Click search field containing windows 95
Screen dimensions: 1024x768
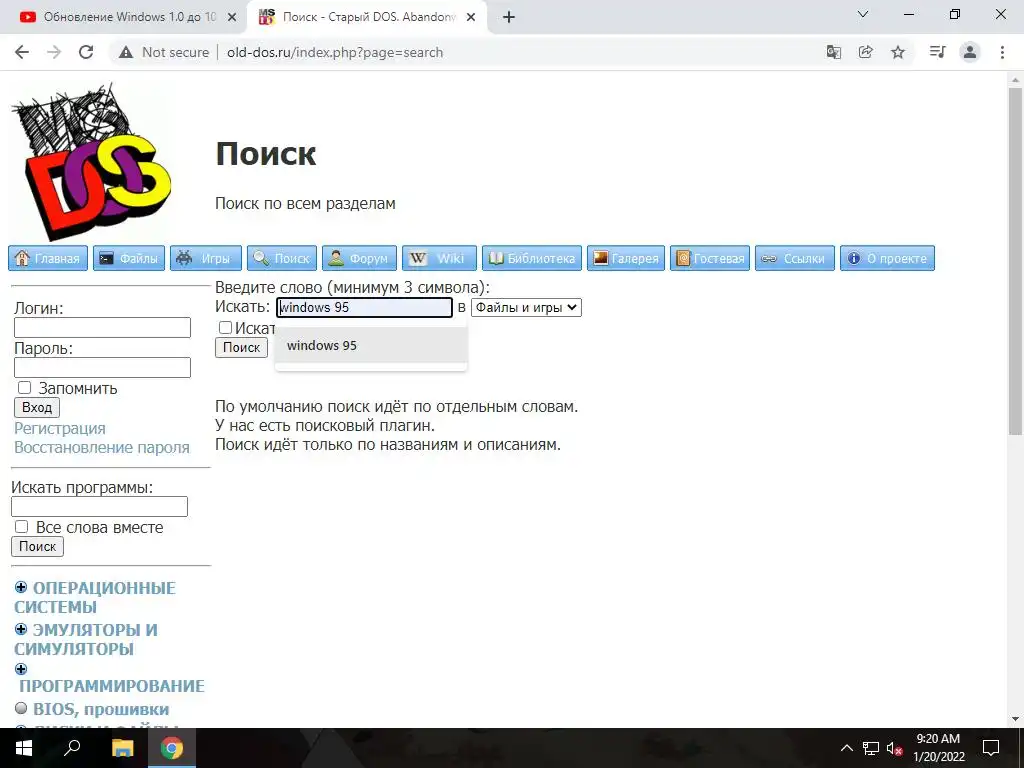tap(364, 308)
